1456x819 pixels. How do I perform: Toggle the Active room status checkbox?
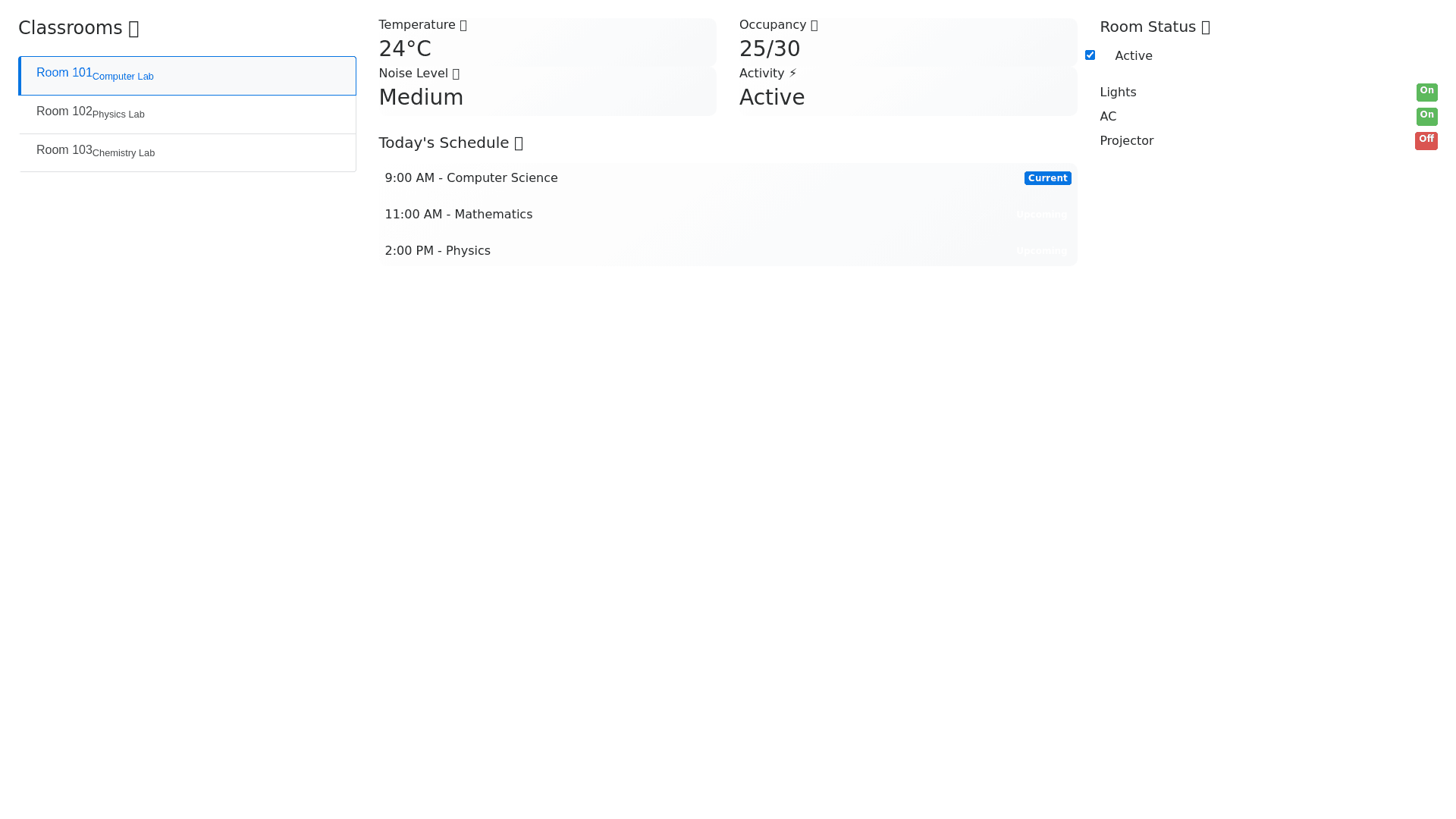click(1090, 55)
